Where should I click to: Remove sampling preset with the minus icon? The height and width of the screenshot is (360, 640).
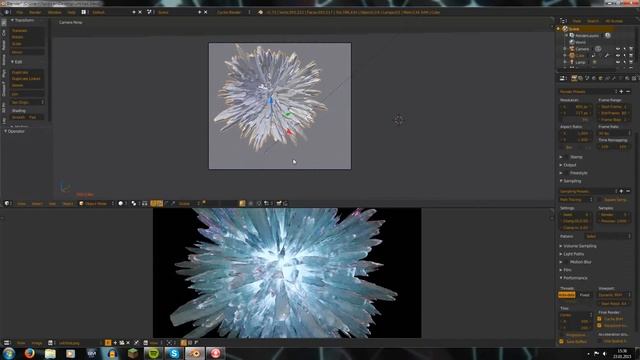point(628,191)
